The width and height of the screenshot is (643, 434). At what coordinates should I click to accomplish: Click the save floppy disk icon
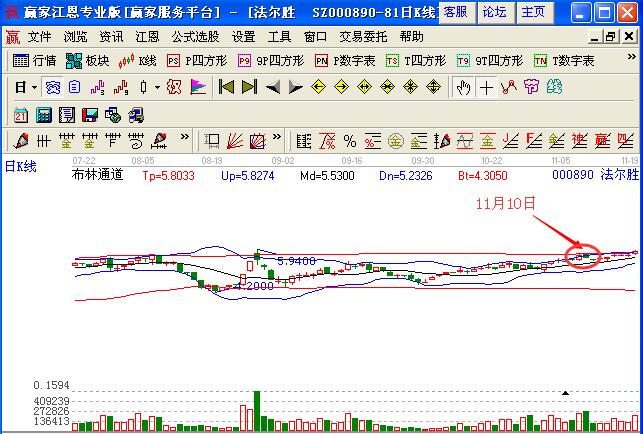tap(88, 114)
